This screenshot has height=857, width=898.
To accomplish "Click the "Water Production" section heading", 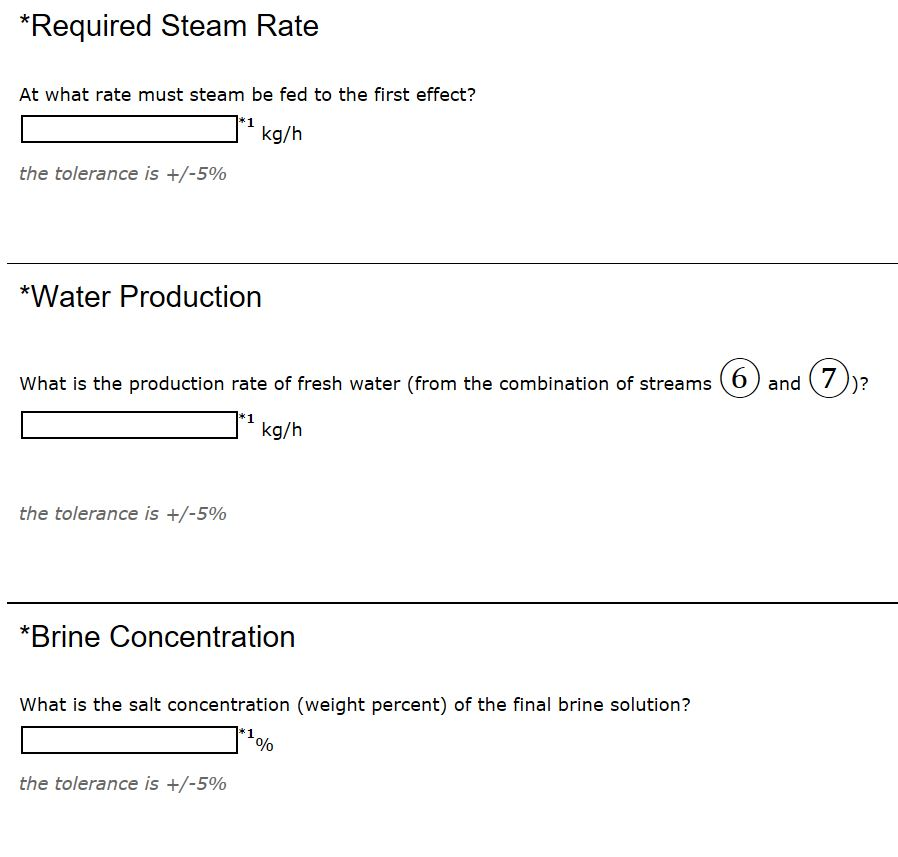I will point(141,297).
